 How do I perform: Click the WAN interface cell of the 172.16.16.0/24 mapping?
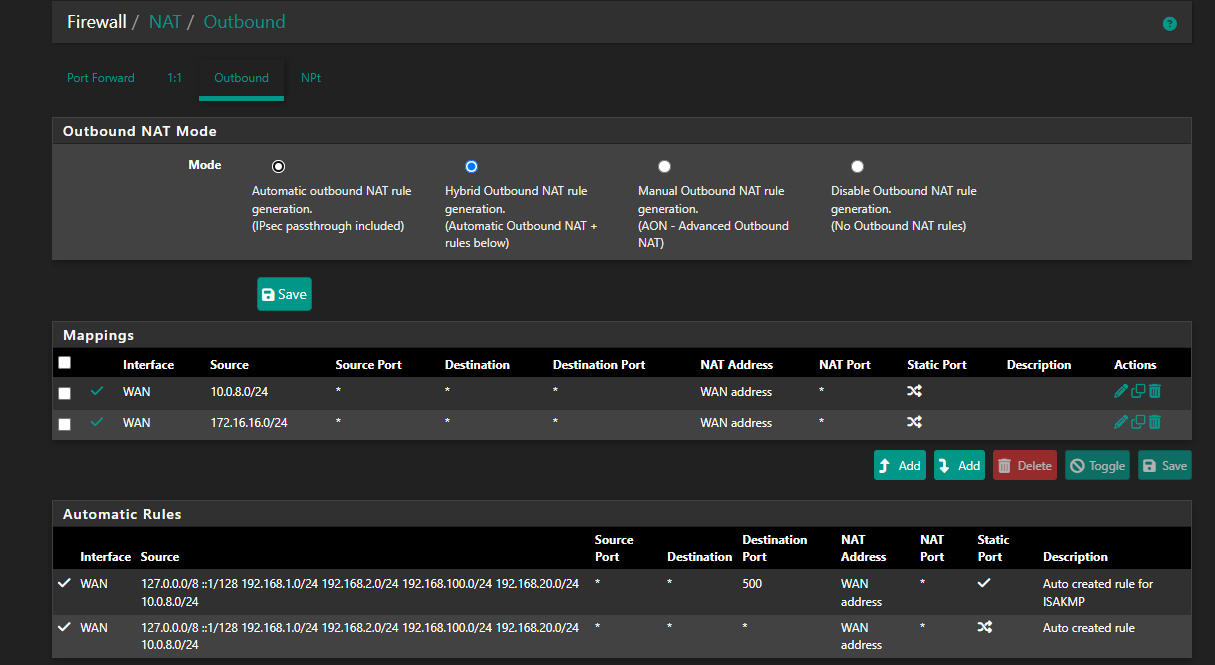point(137,423)
